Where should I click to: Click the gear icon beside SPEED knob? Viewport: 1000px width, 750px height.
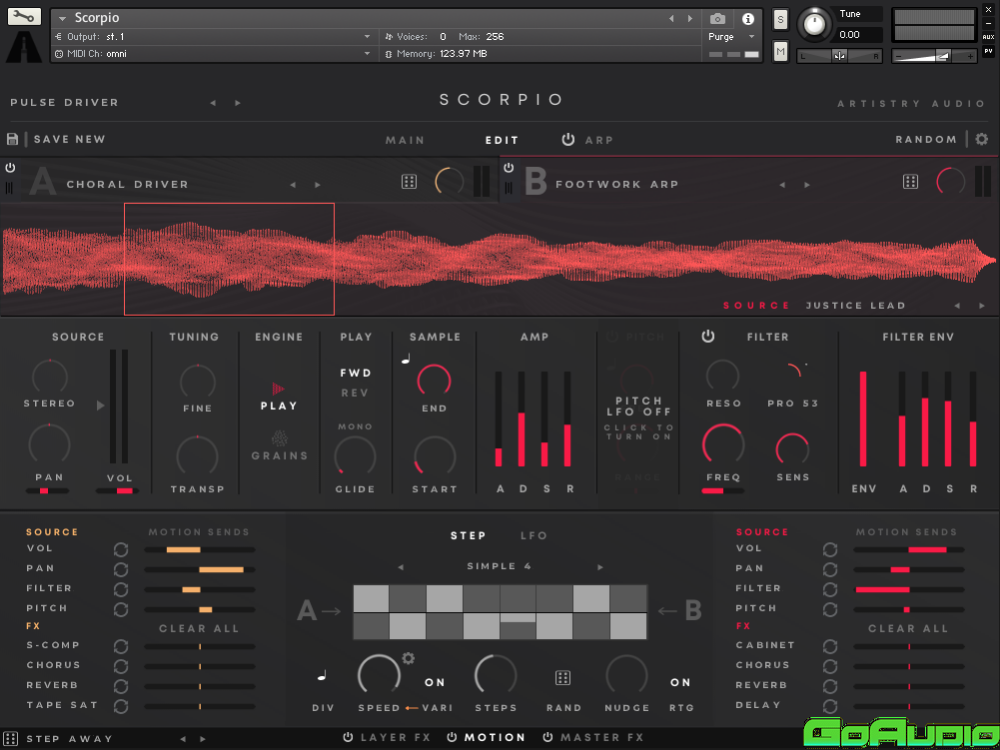coord(408,658)
